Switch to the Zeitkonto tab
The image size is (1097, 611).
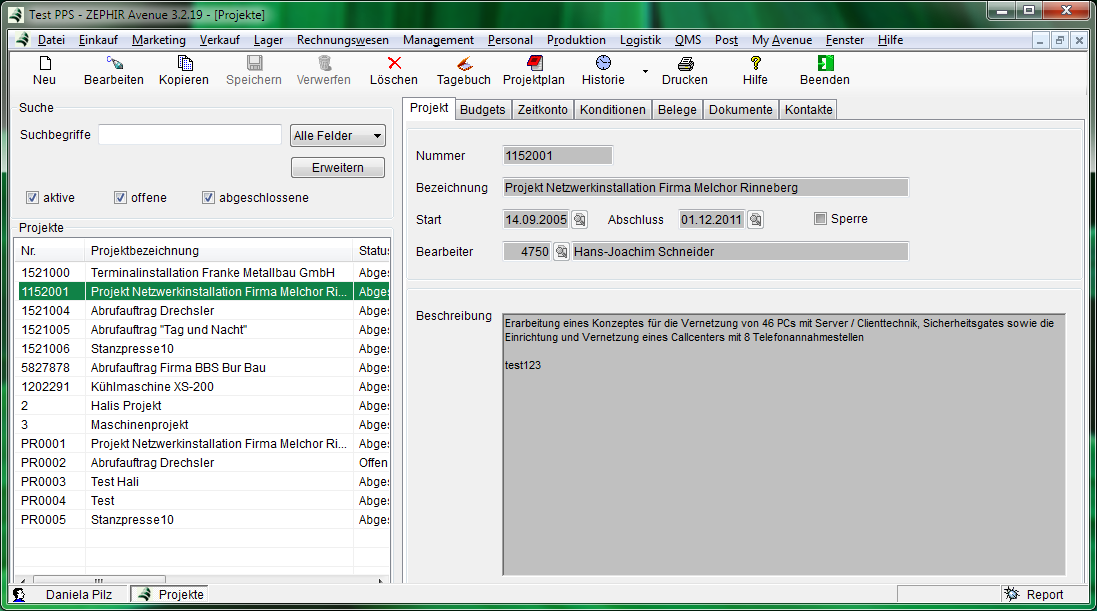click(542, 110)
